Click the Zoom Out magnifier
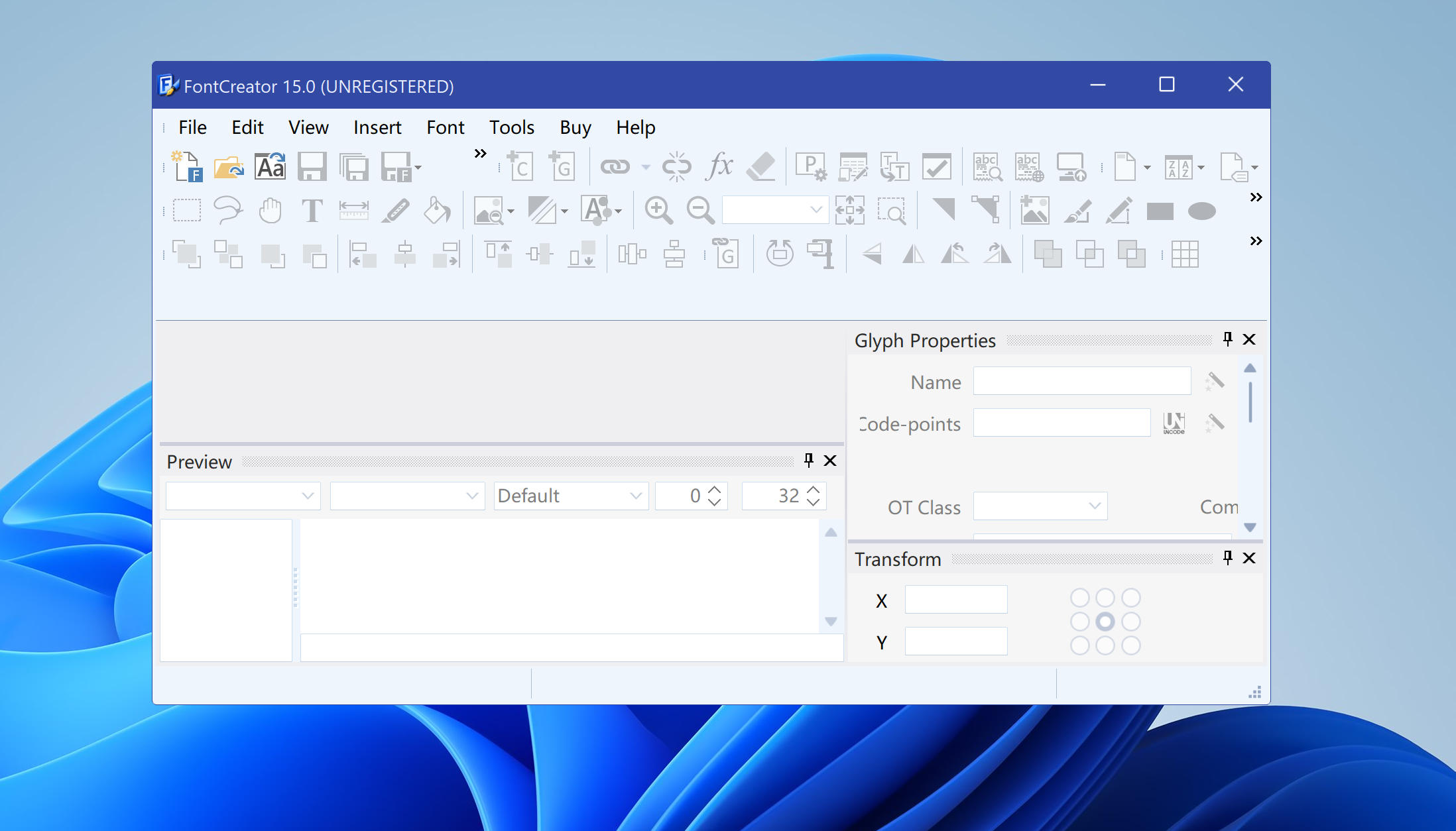This screenshot has height=831, width=1456. coord(700,211)
